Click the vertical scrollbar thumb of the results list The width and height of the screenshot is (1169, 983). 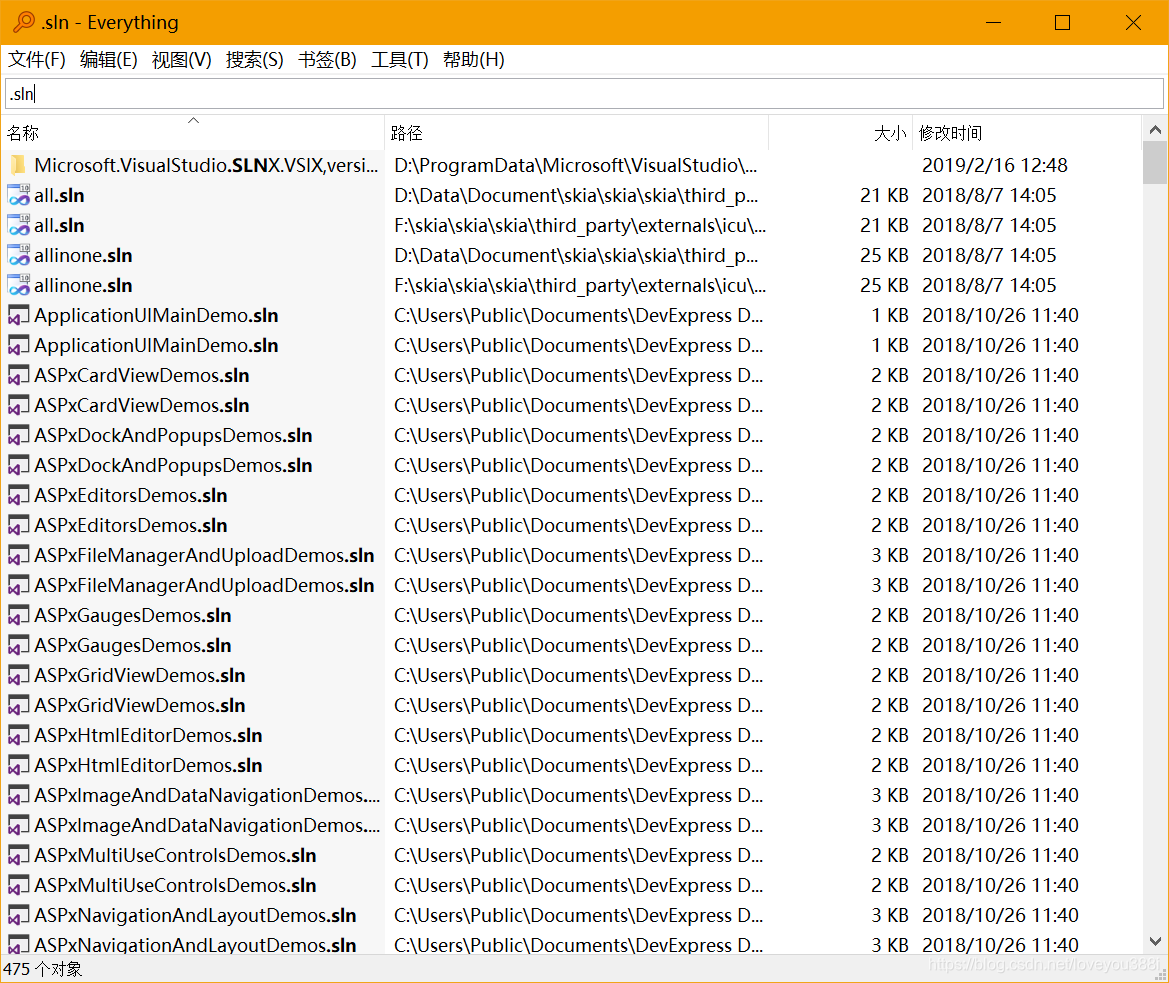(x=1155, y=162)
